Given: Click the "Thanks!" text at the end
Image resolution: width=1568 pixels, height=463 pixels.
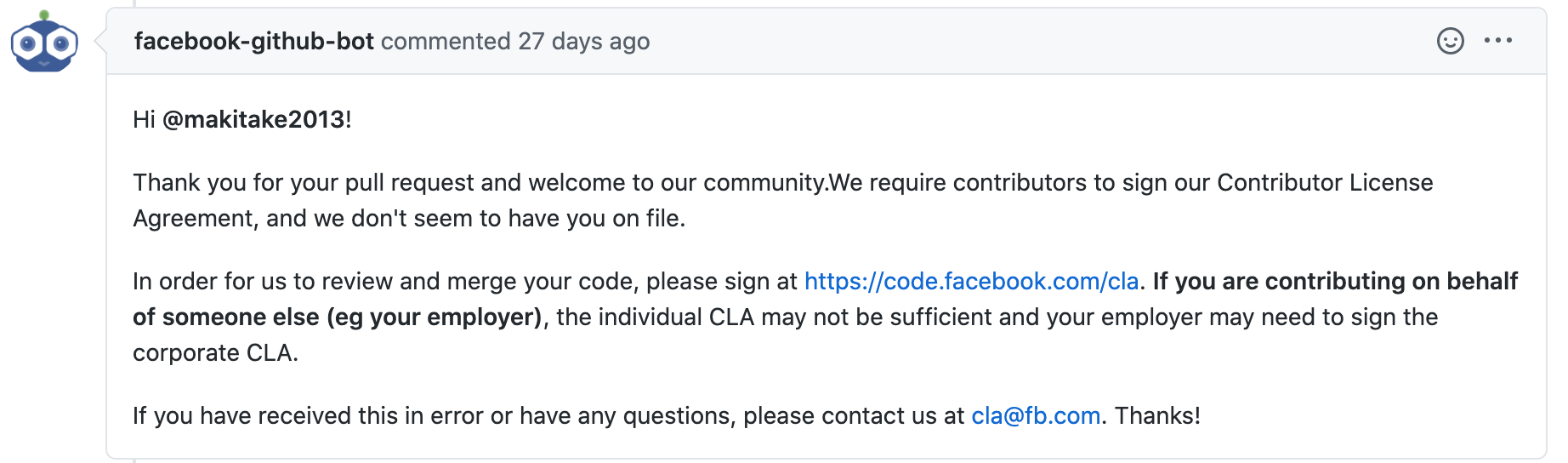Looking at the screenshot, I should [x=1157, y=415].
